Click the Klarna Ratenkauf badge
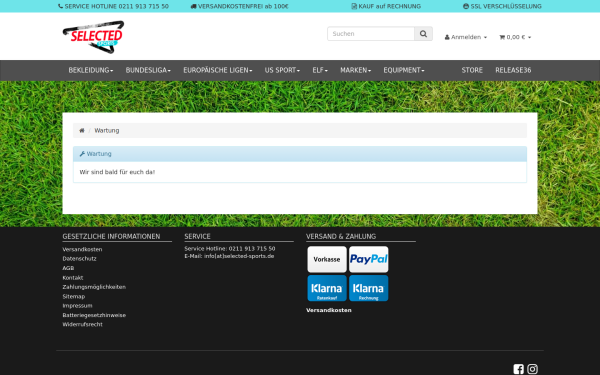Screen dimensions: 600x375 coord(327,288)
